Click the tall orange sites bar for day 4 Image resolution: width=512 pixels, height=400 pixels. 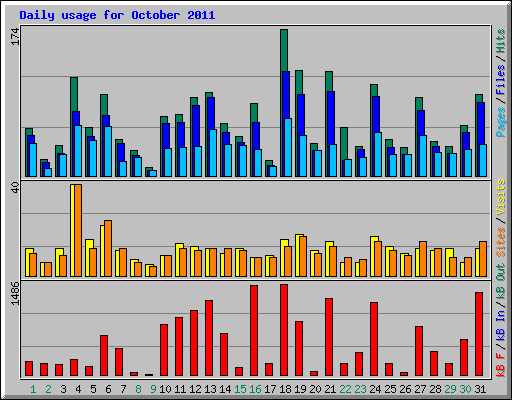(78, 230)
